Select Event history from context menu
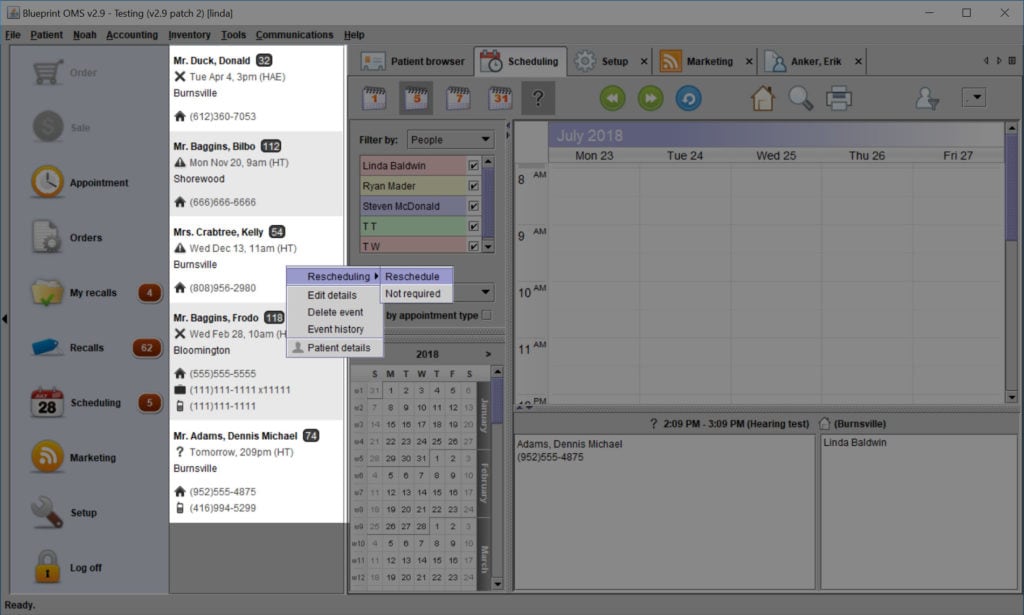 [x=333, y=329]
